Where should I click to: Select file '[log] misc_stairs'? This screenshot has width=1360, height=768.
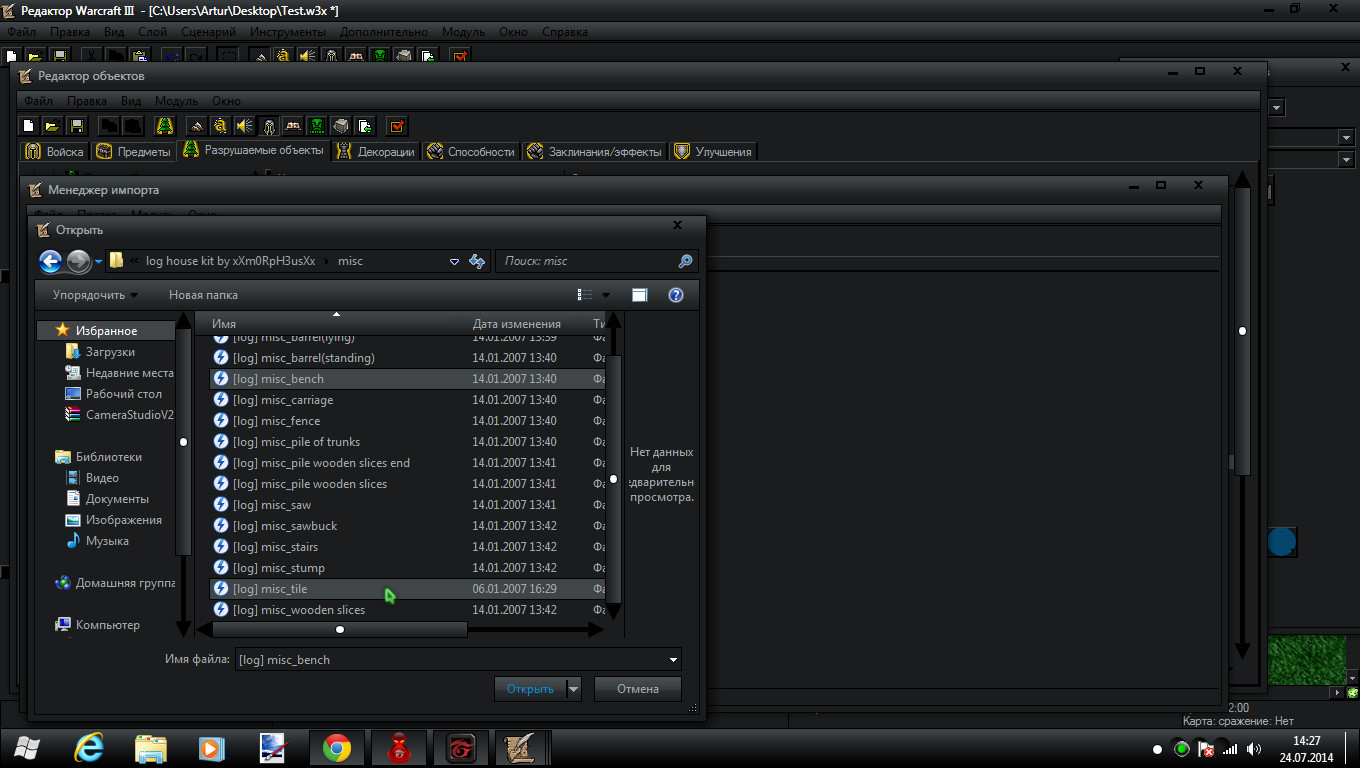point(407,547)
